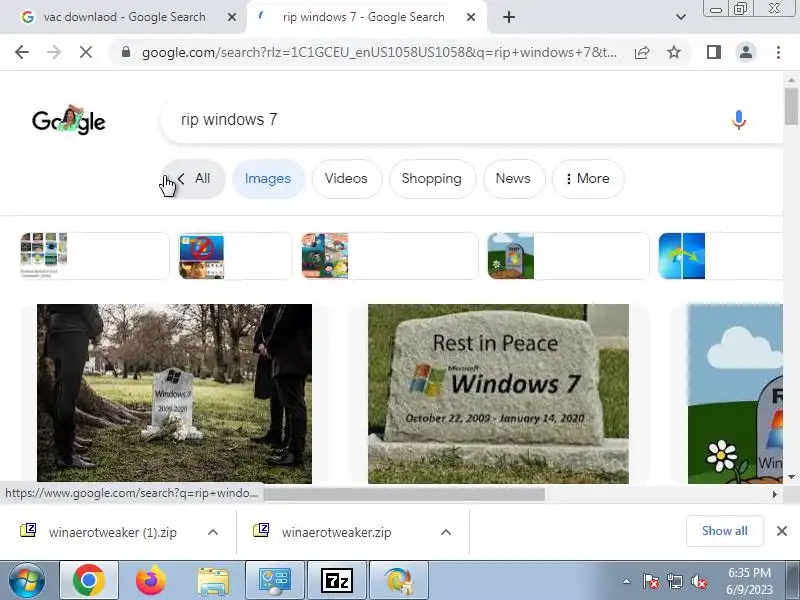This screenshot has width=800, height=600.
Task: Open Google Chrome from the taskbar
Action: [x=89, y=580]
